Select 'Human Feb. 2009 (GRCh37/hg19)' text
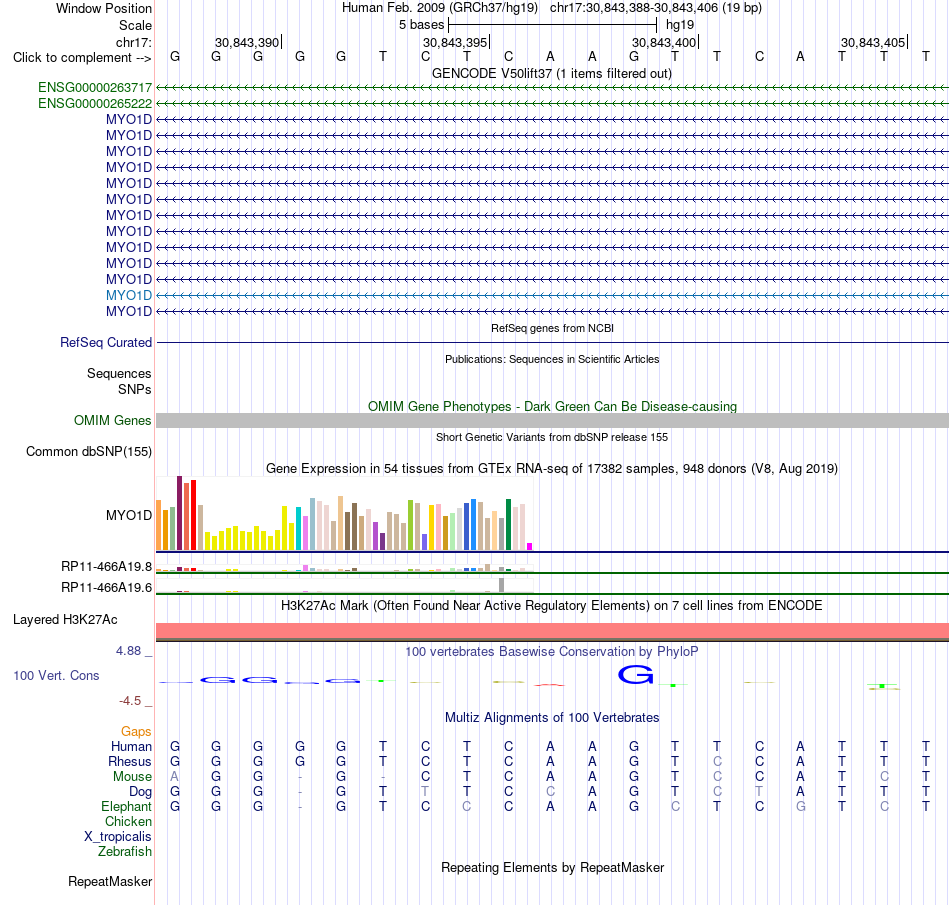This screenshot has height=905, width=950. tap(440, 8)
